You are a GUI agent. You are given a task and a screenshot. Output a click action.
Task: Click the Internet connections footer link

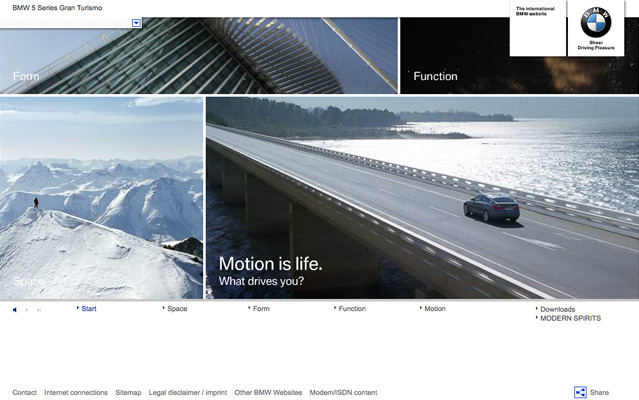point(76,393)
